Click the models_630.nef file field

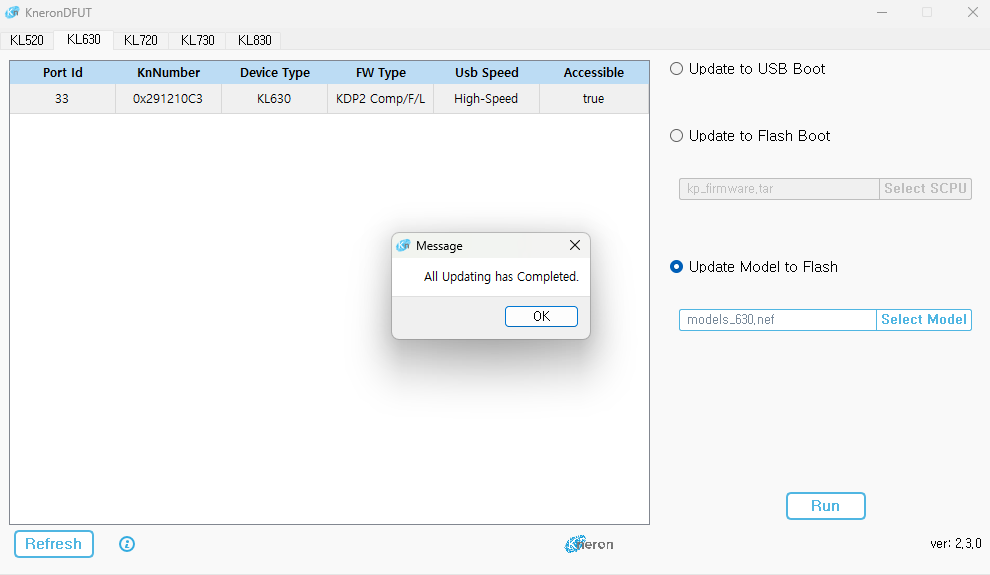778,319
